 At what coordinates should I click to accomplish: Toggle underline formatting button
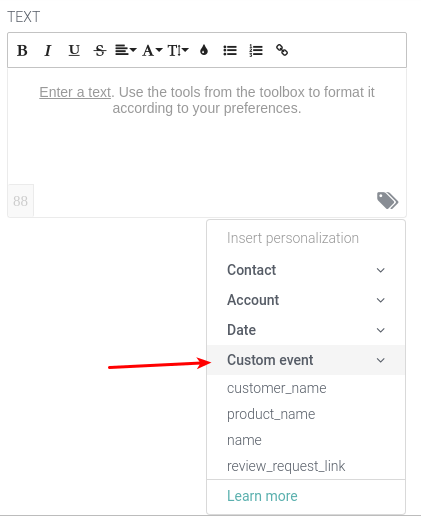[x=74, y=51]
